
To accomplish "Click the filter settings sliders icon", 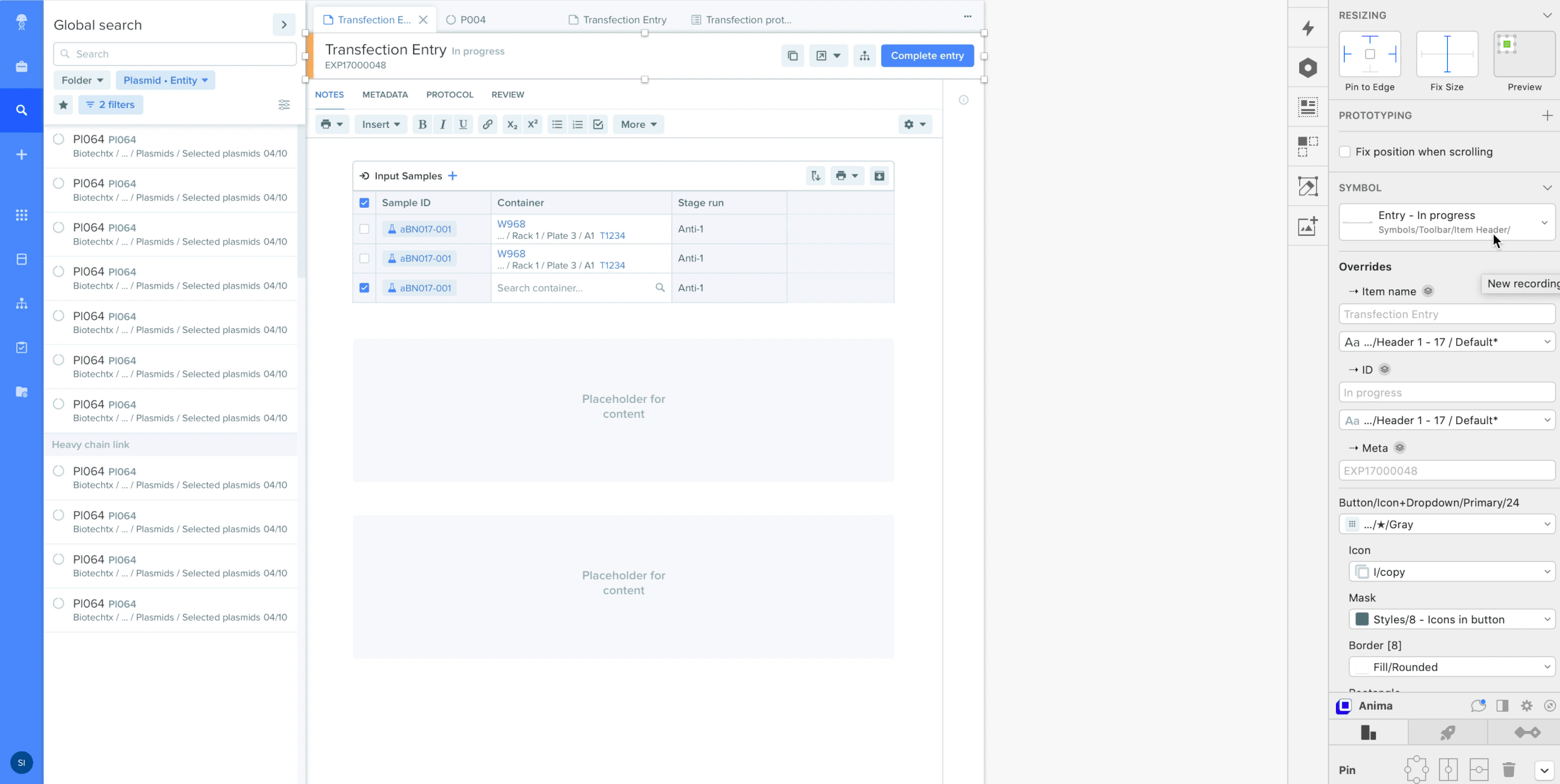I will point(284,105).
